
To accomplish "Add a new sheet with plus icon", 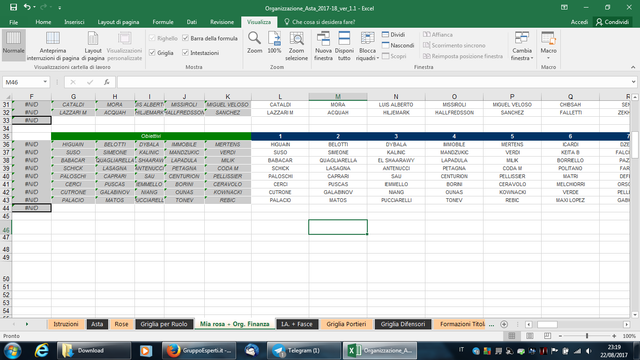I will pos(504,324).
